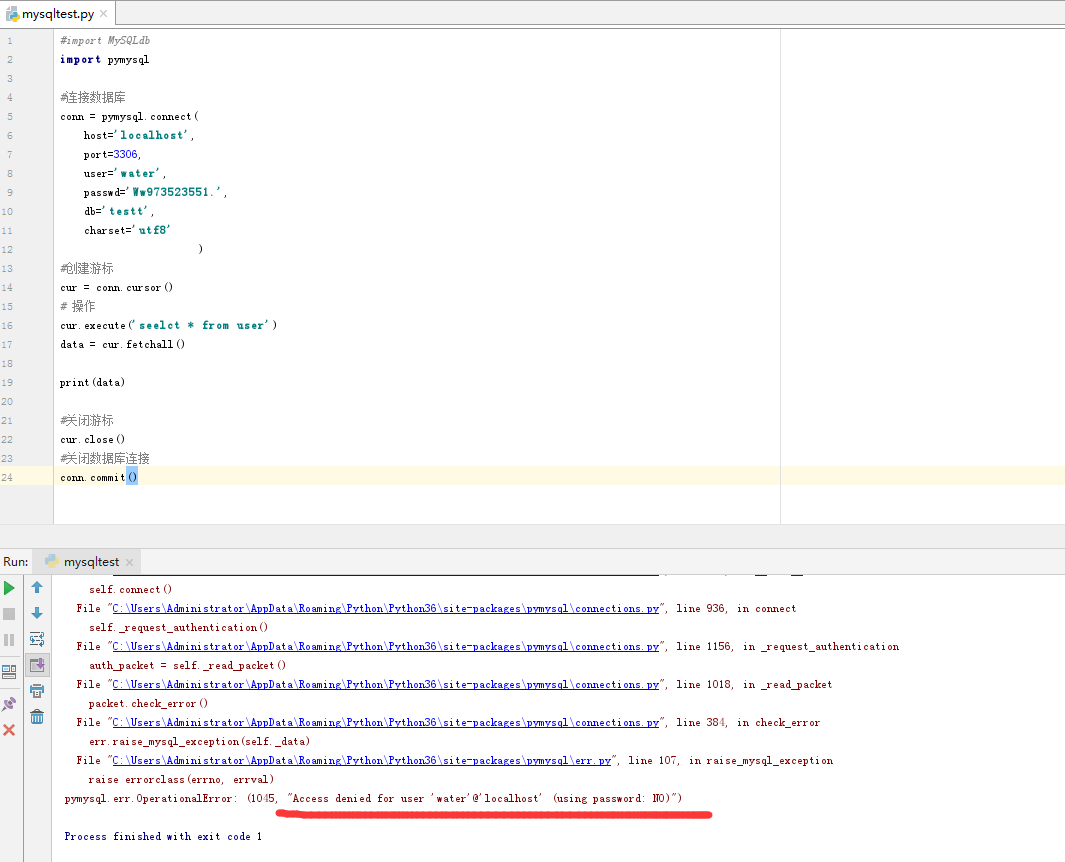
Task: Click the Python icon on mysqltest run tab
Action: (52, 561)
